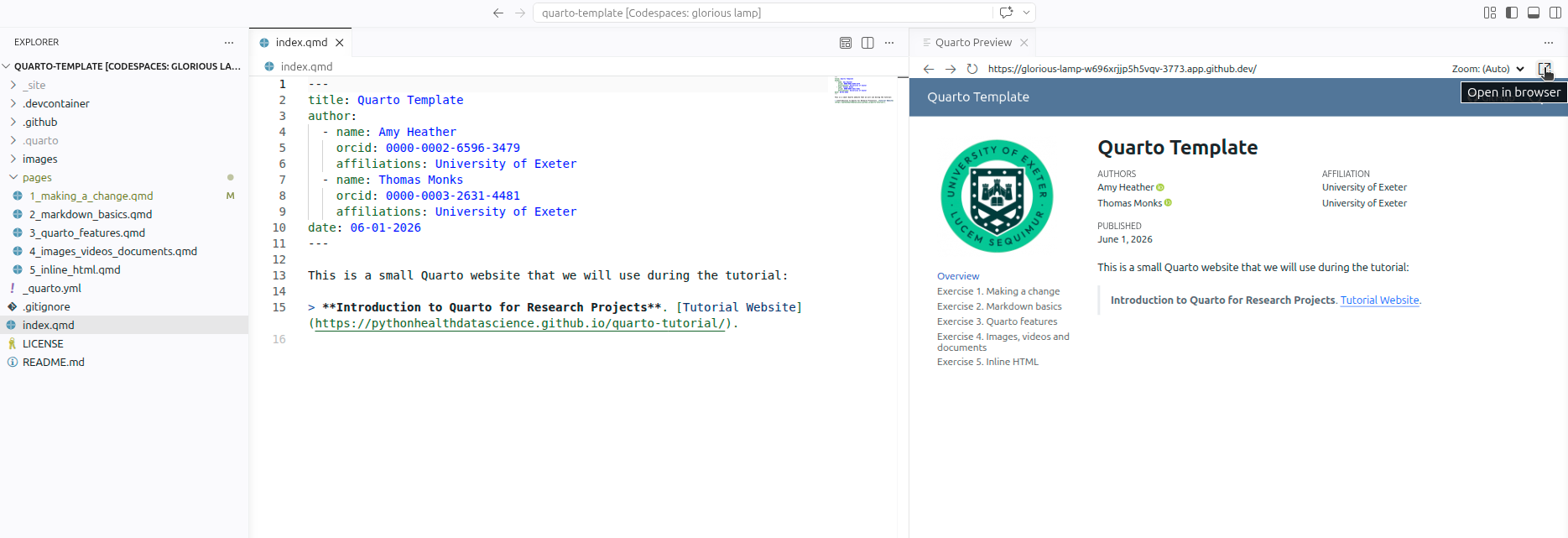Open 4_images_videos_documents.qmd file
This screenshot has width=1568, height=538.
click(124, 251)
